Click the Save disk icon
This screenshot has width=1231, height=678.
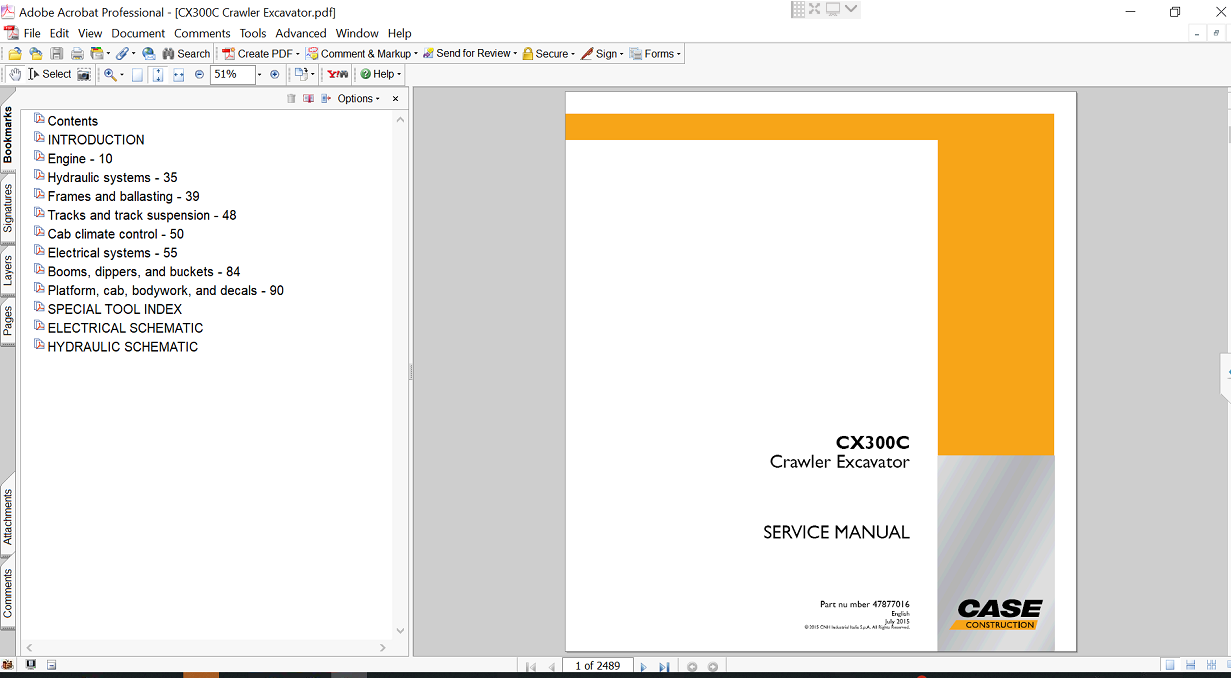pyautogui.click(x=57, y=54)
